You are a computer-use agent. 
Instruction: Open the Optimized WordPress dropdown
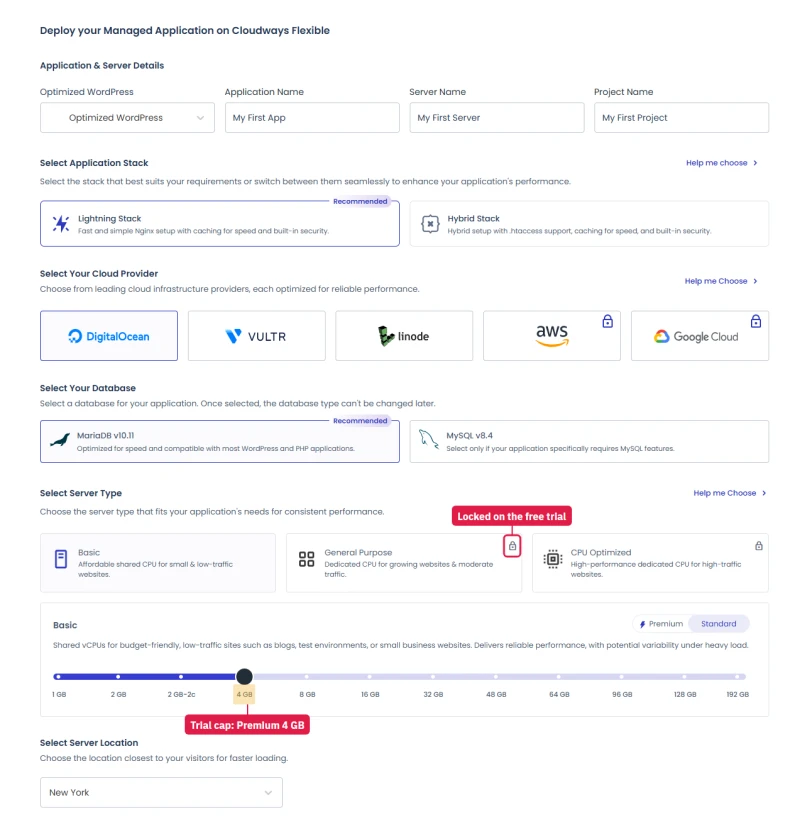[x=127, y=117]
